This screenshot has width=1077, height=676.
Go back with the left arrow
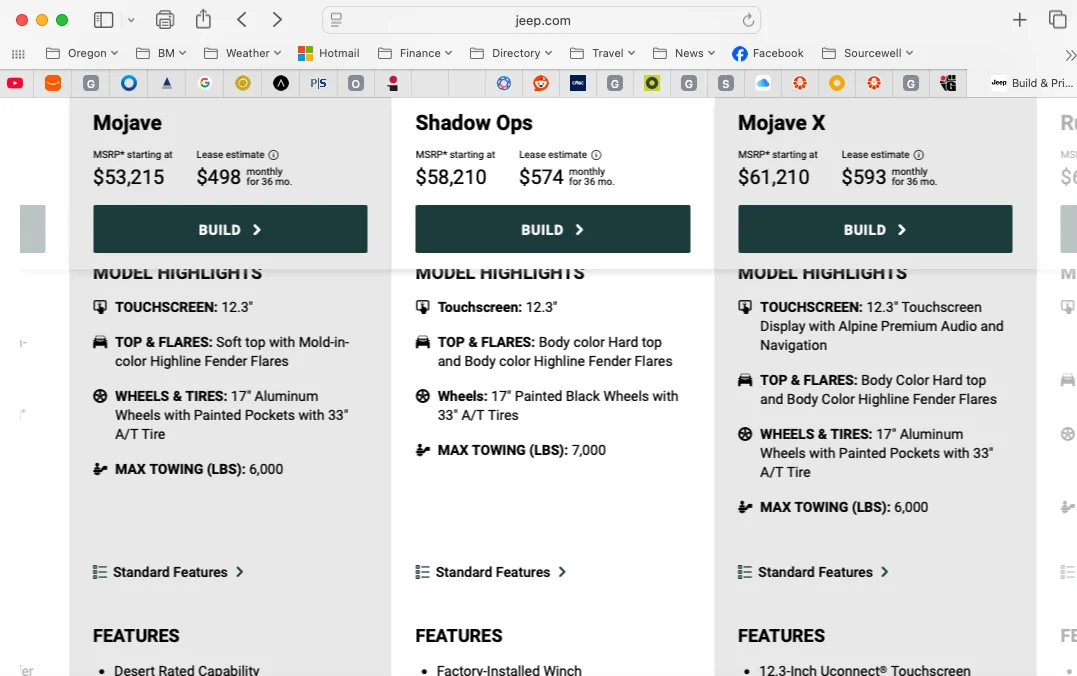coord(242,20)
